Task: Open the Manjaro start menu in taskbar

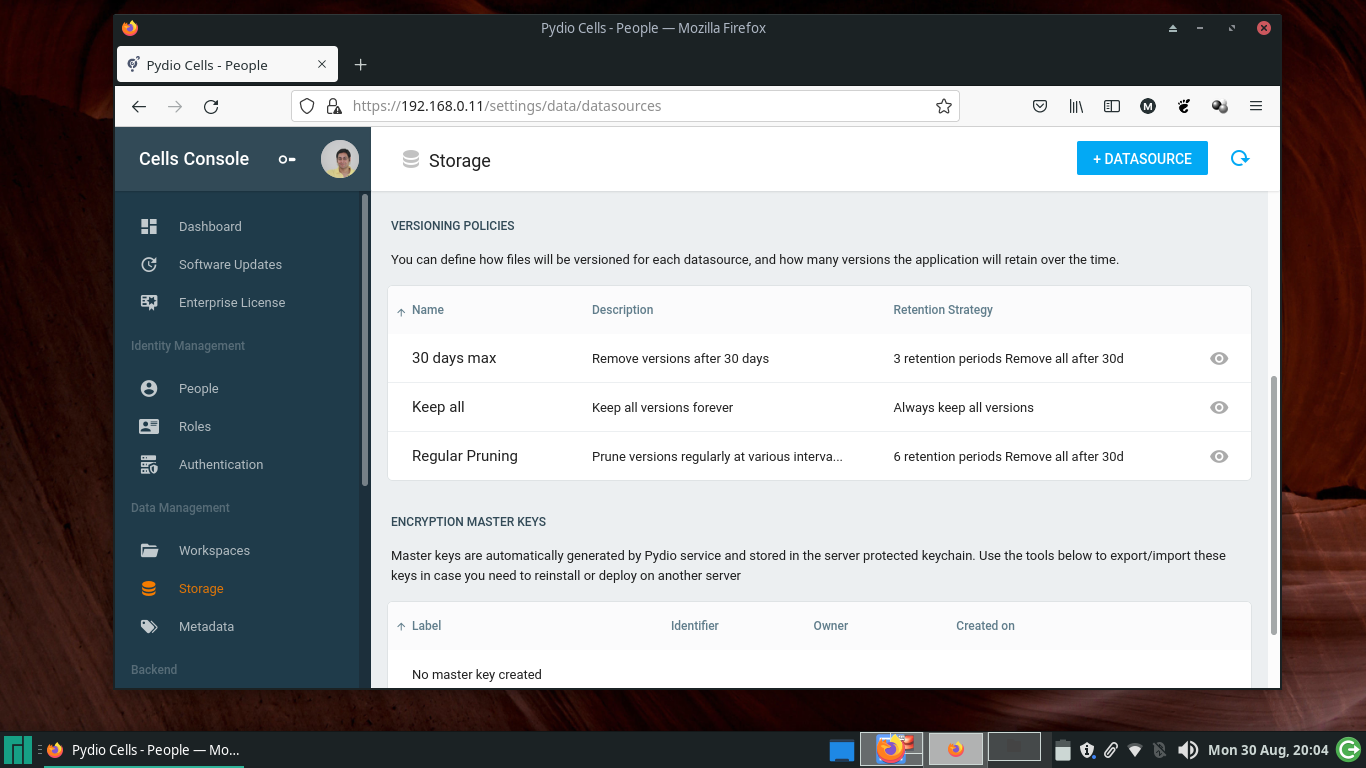Action: click(x=17, y=750)
